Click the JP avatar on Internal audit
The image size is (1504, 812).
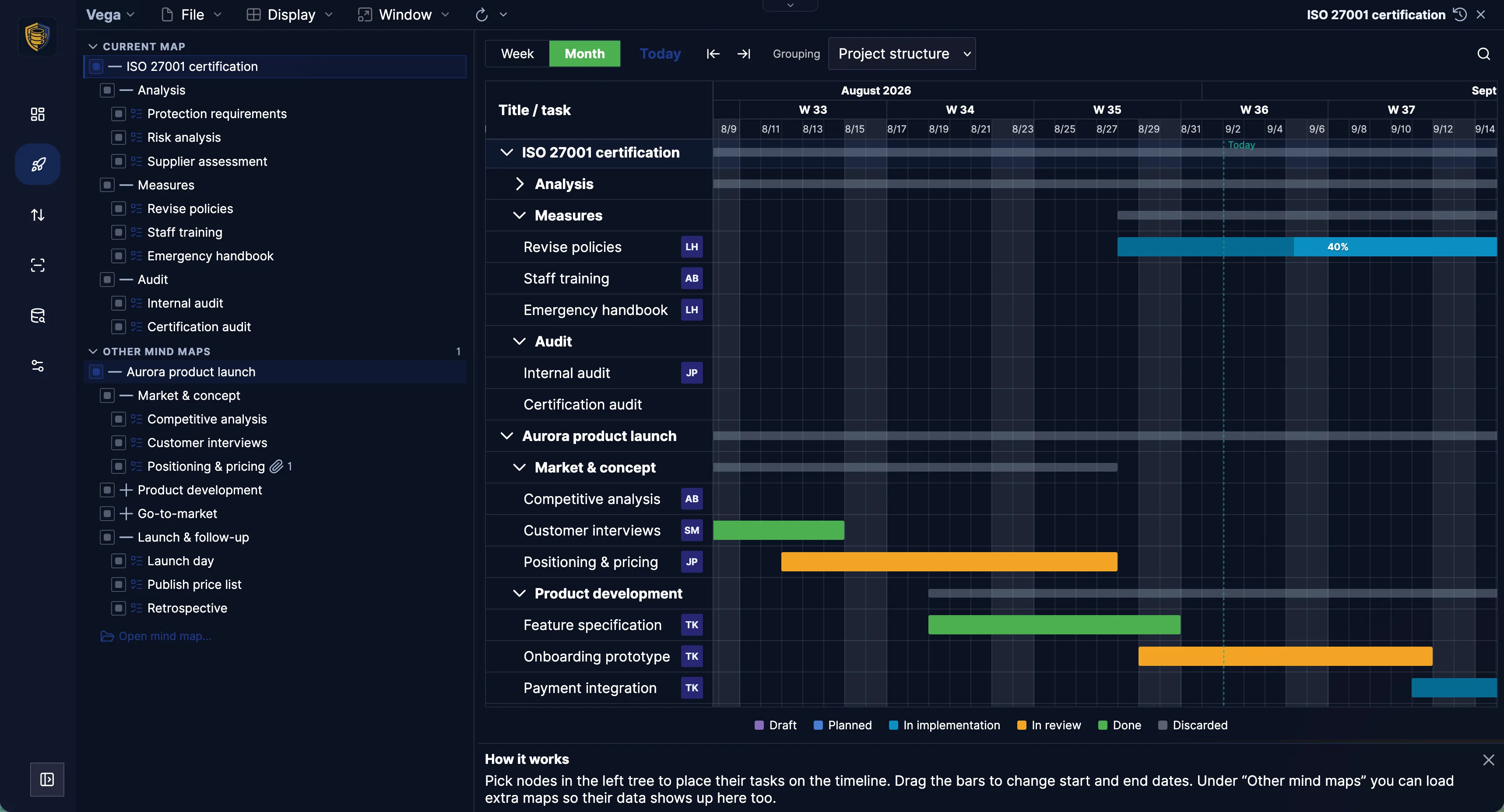coord(692,373)
